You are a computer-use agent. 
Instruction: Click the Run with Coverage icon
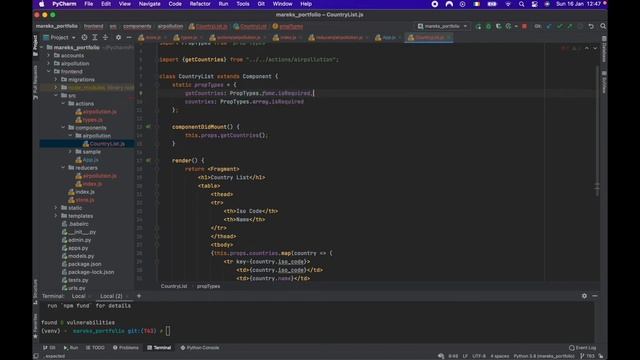click(x=498, y=26)
